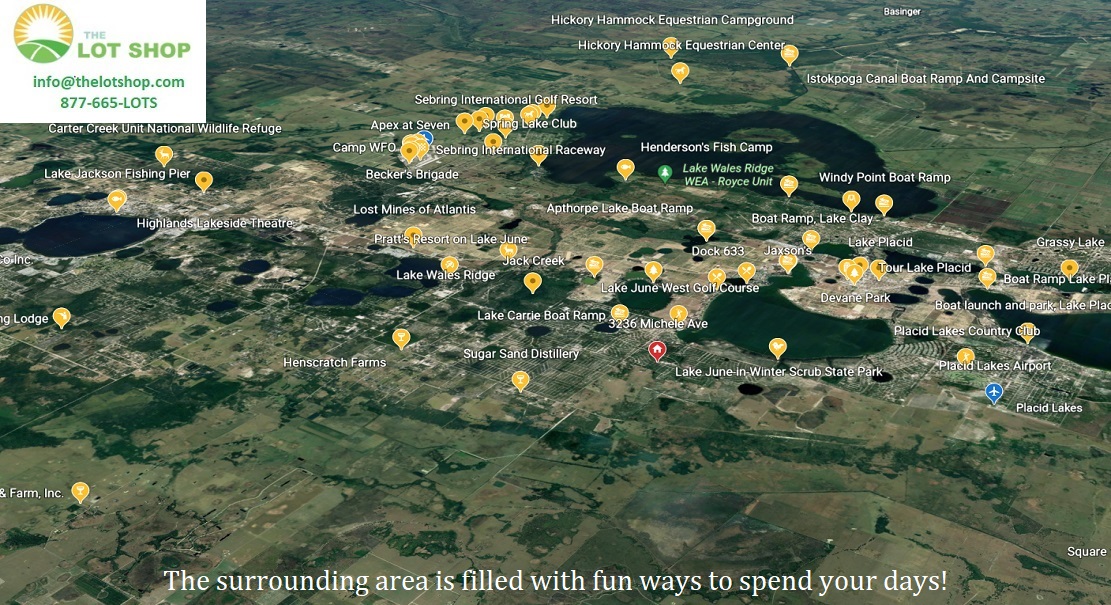1111x605 pixels.
Task: Click the Lake June-in-Winter Scrub State Park bird pin
Action: (x=777, y=347)
